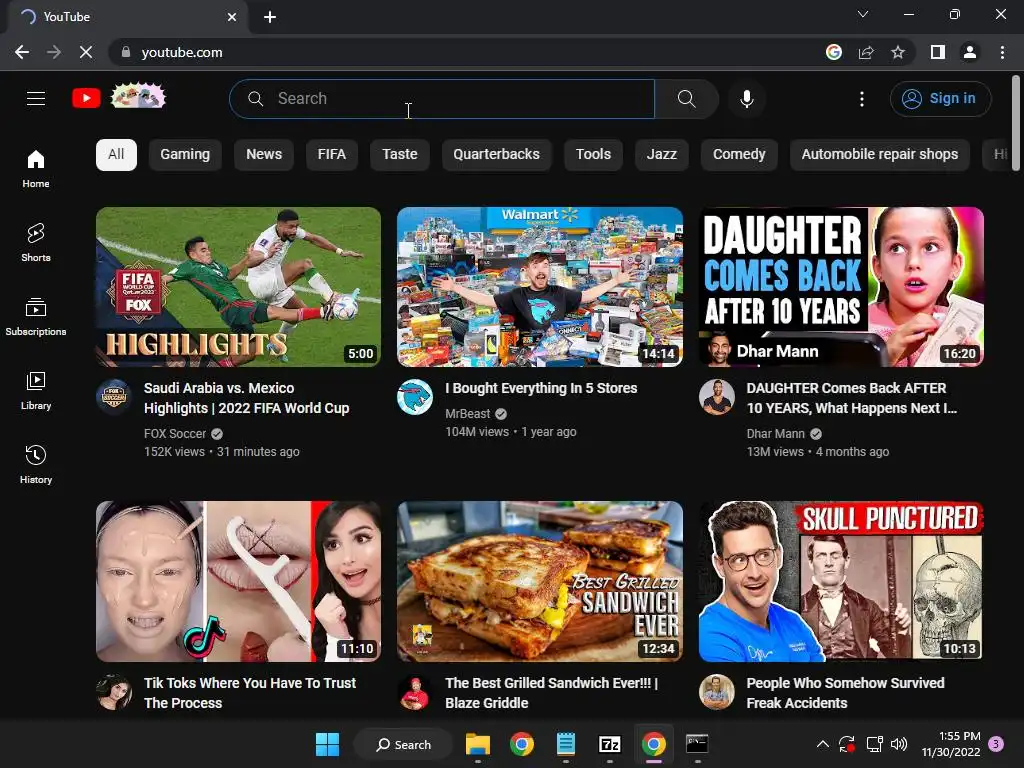Screen dimensions: 1024x768
Task: Open I Bought Everything In 5 Stores title
Action: 541,388
